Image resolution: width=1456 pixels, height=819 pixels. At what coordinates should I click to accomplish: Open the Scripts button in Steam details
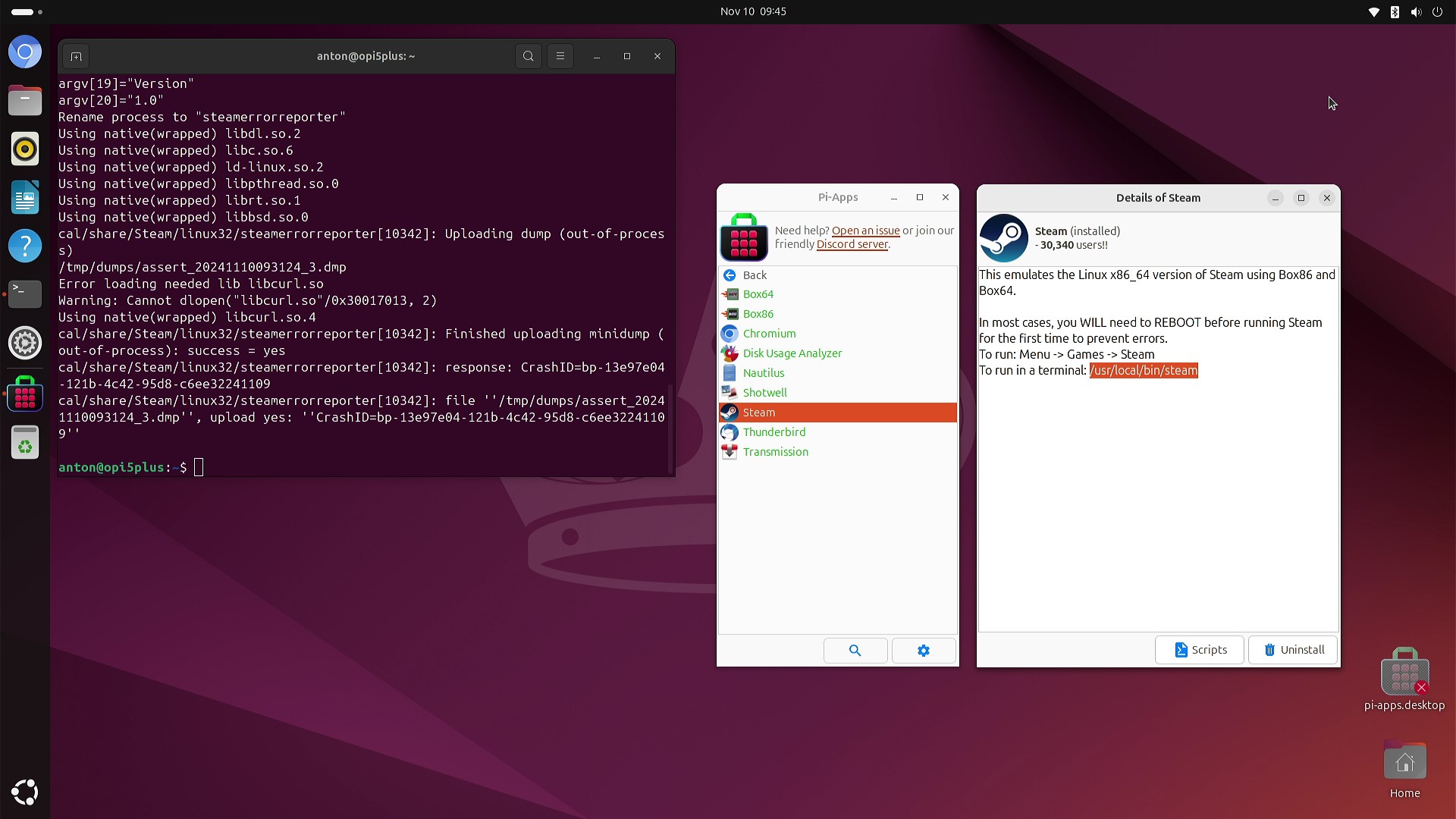pos(1200,650)
